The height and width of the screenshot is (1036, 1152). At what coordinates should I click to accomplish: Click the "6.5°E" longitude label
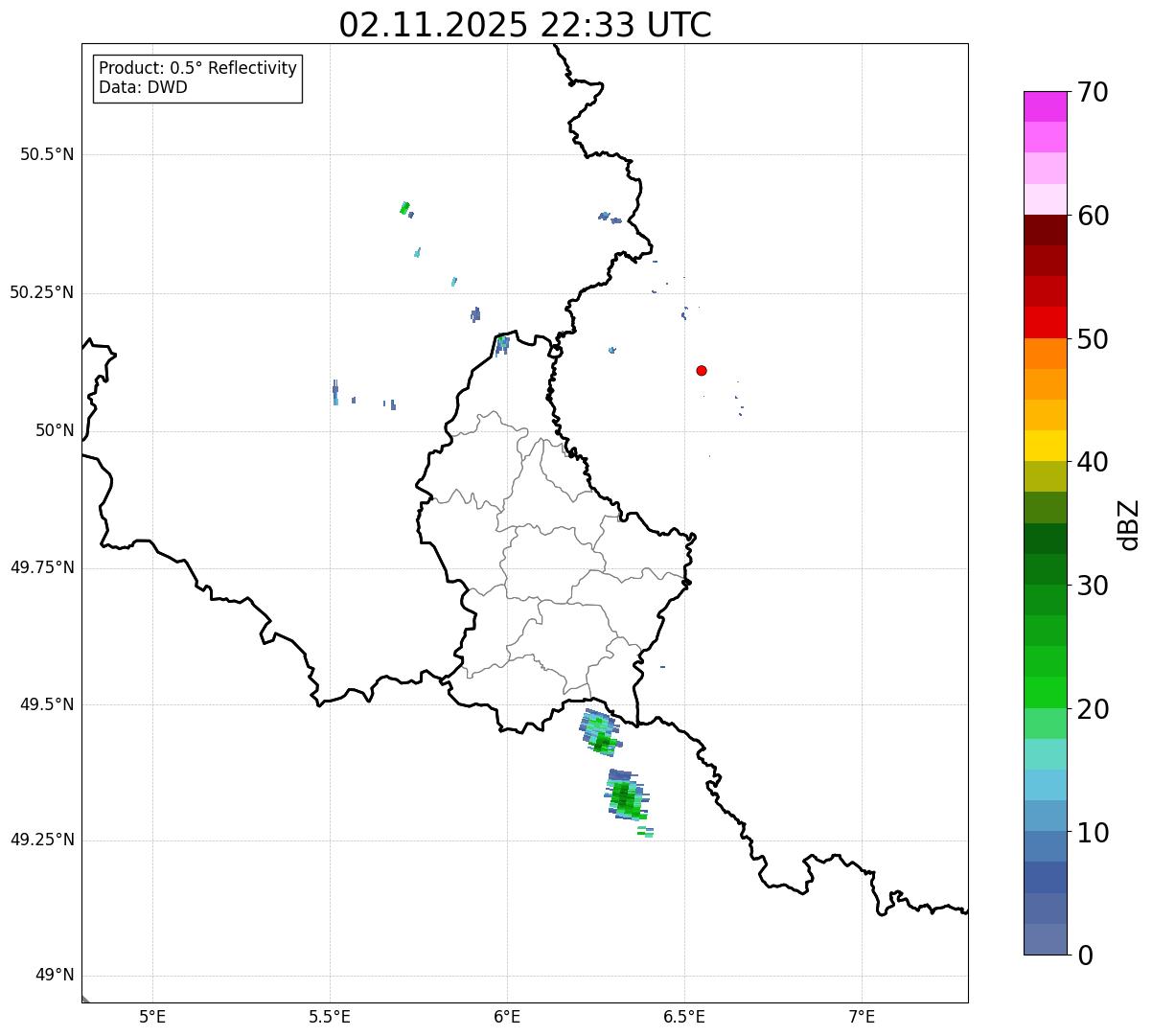click(x=684, y=1017)
